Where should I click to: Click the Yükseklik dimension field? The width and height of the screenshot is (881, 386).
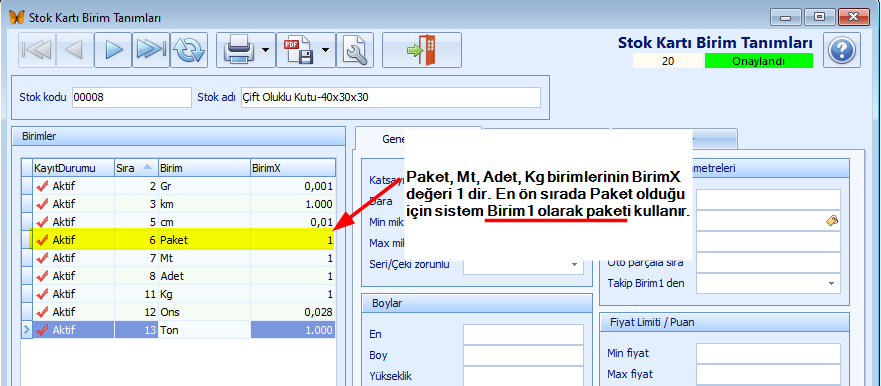524,376
